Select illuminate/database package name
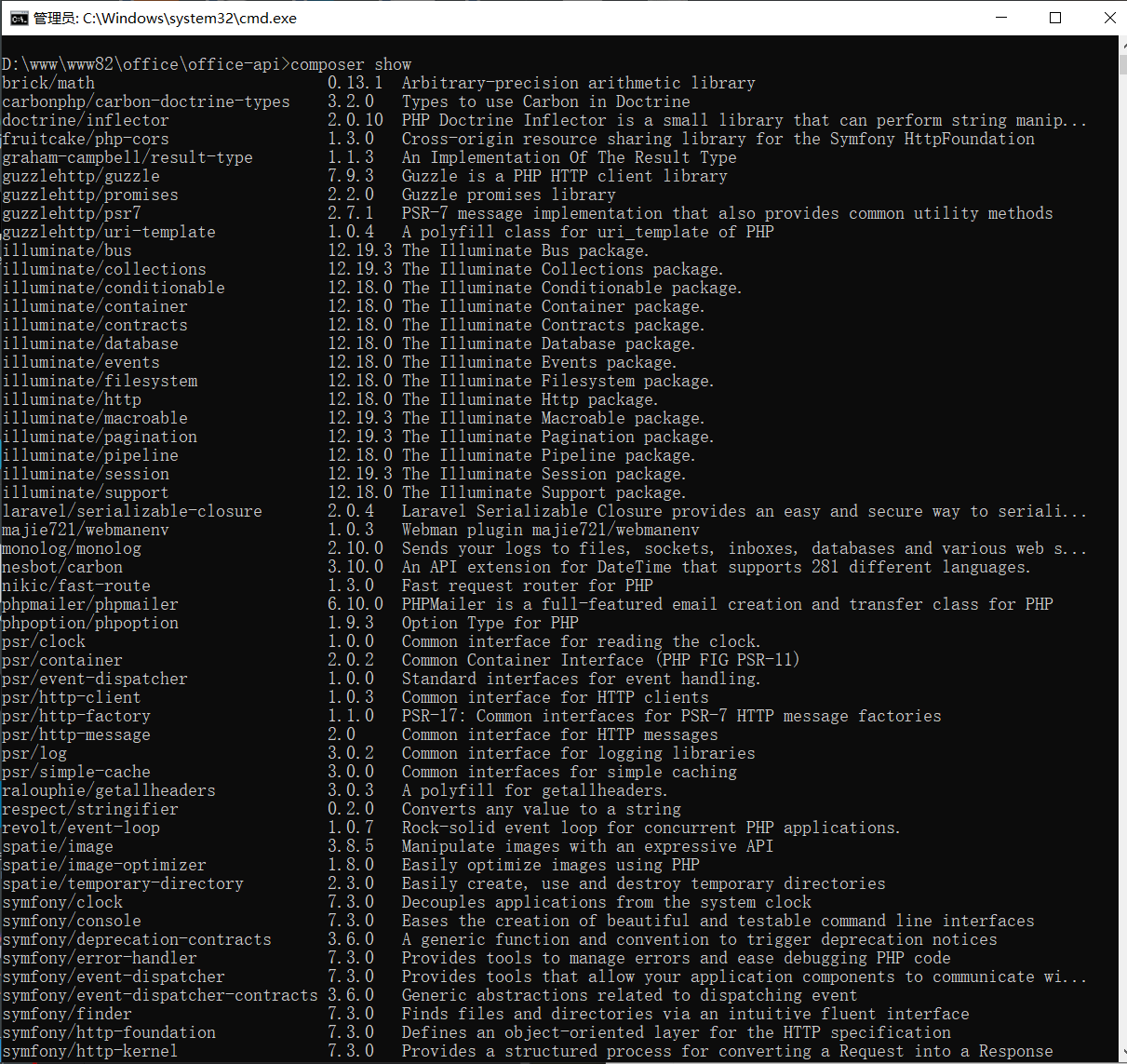1127x1064 pixels. (90, 343)
